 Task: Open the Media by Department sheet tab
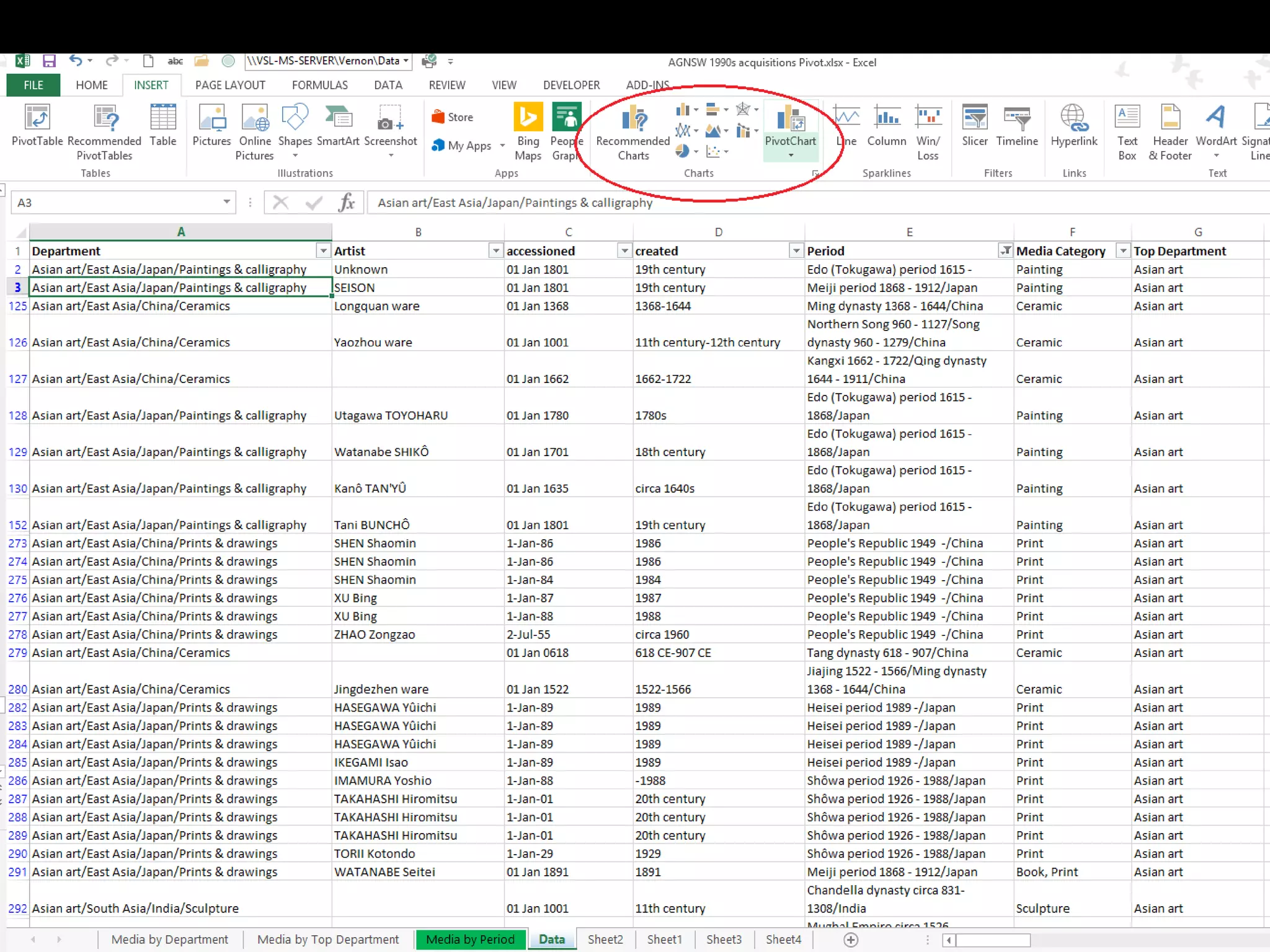pyautogui.click(x=169, y=940)
